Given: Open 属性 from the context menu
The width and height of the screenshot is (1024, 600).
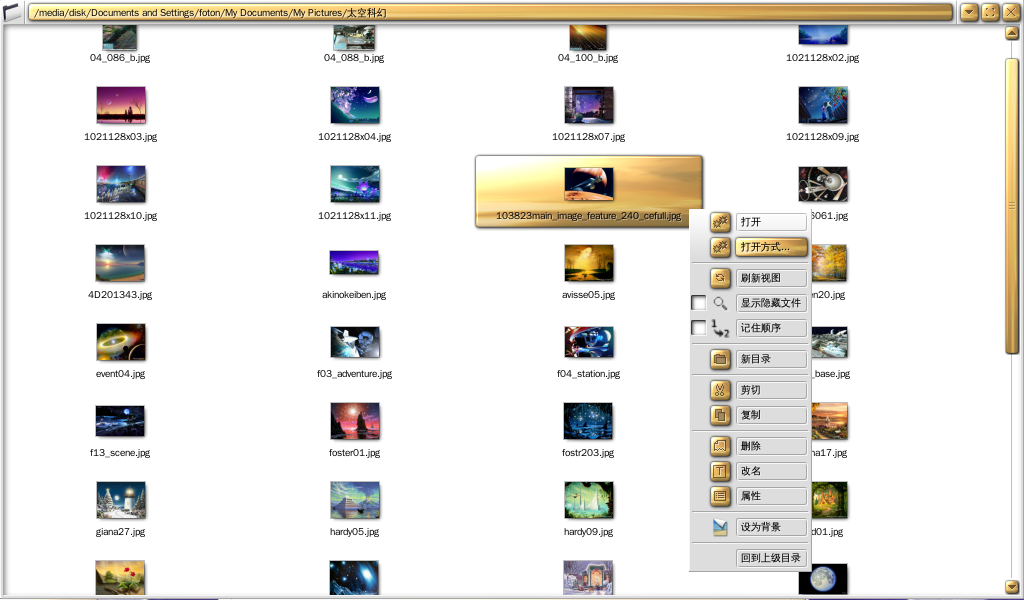Looking at the screenshot, I should tap(771, 496).
